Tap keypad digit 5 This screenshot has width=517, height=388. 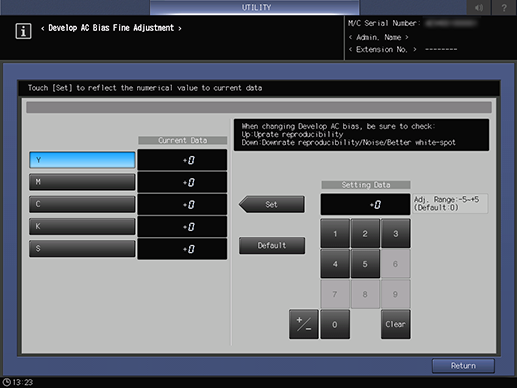365,264
